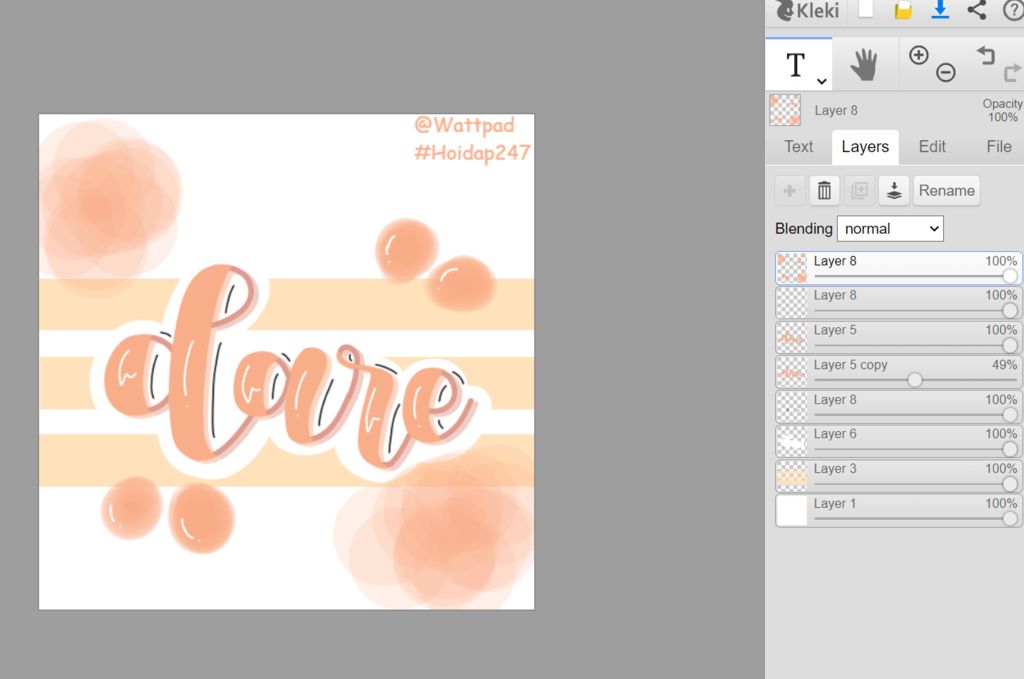Switch to the Layers tab

point(865,147)
